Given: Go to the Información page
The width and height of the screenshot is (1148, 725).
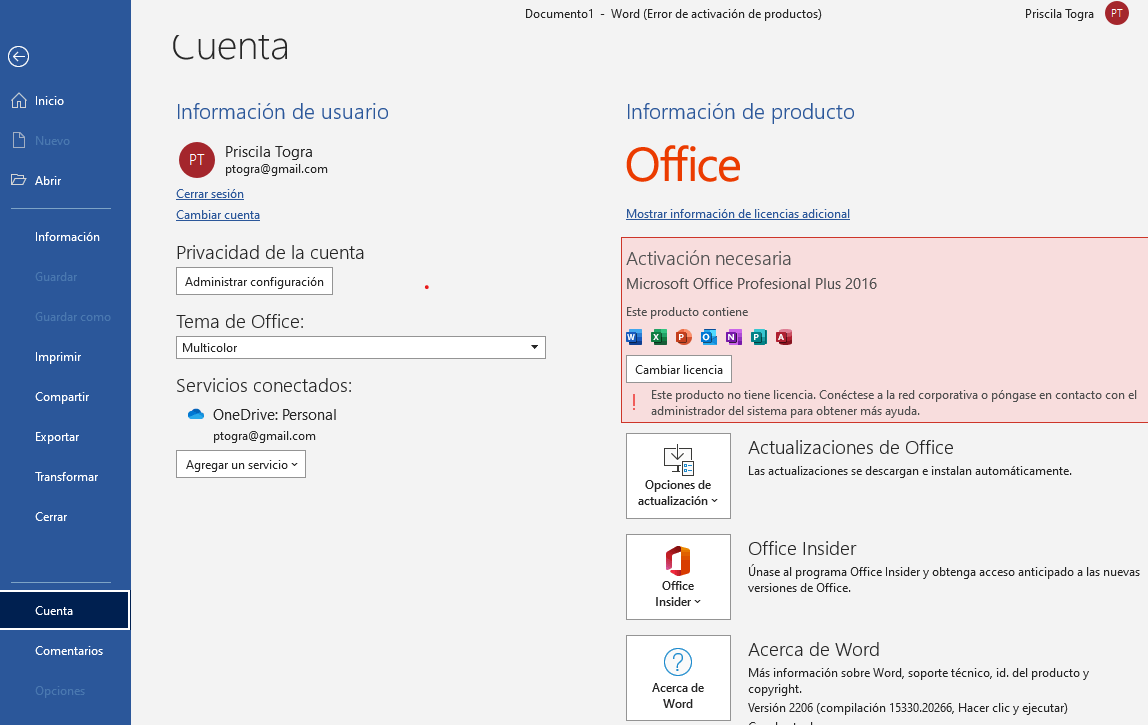Looking at the screenshot, I should point(65,237).
